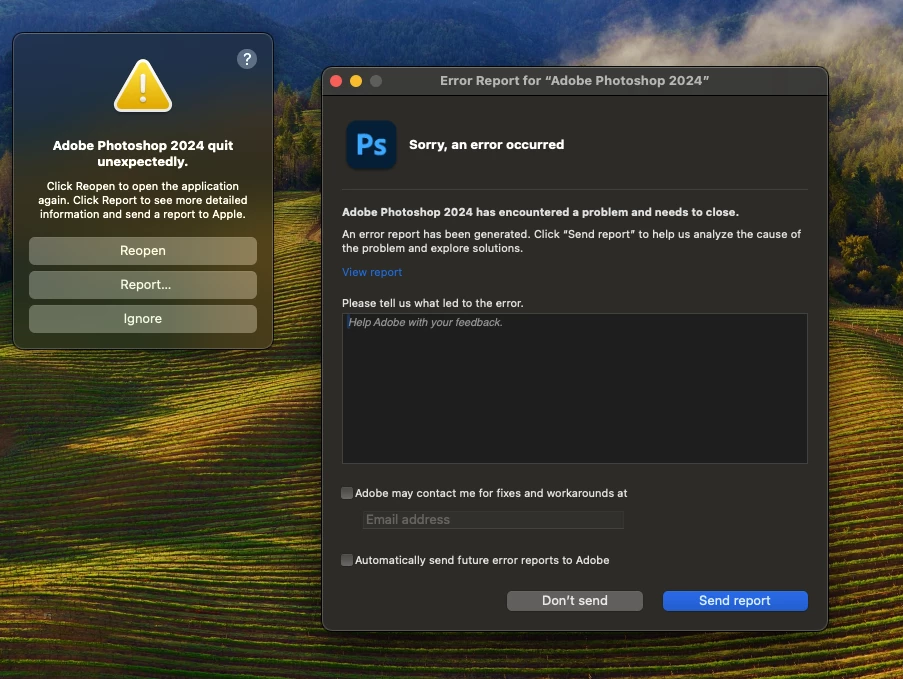
Task: Click 'Adobe Photoshop 2024 quit unexpectedly.' text
Action: [143, 153]
